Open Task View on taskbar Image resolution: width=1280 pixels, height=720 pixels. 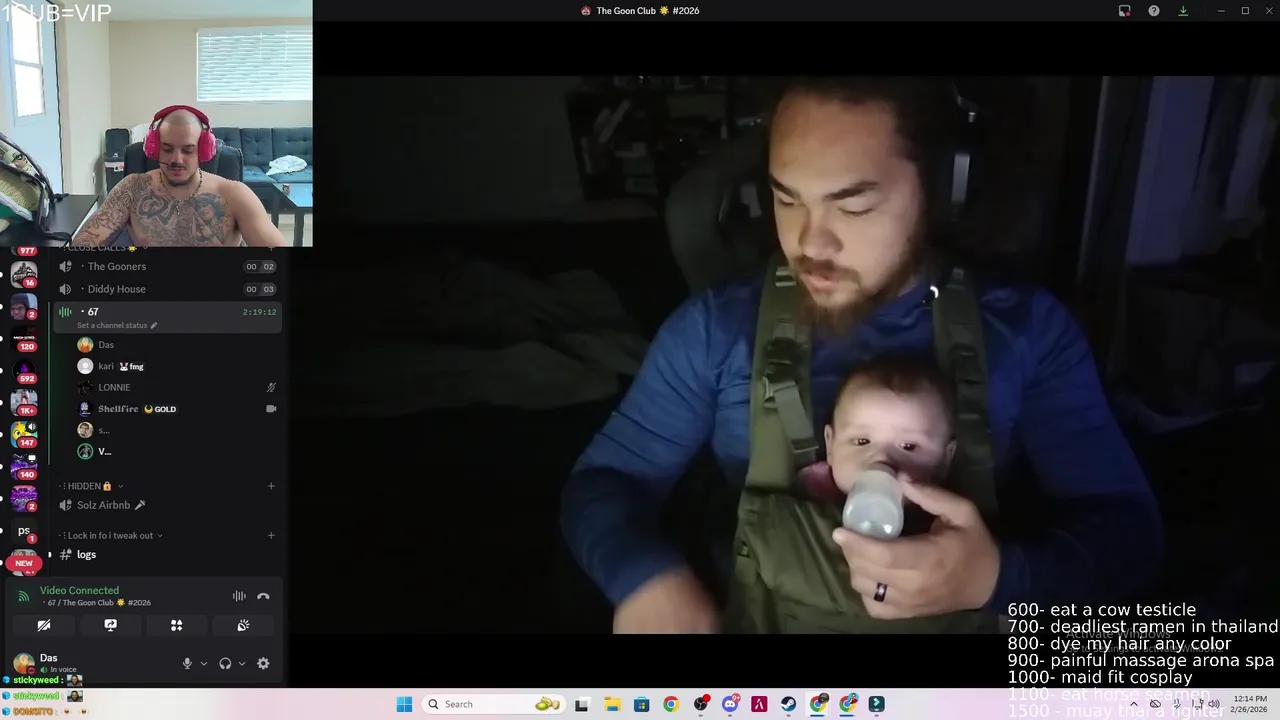coord(582,704)
